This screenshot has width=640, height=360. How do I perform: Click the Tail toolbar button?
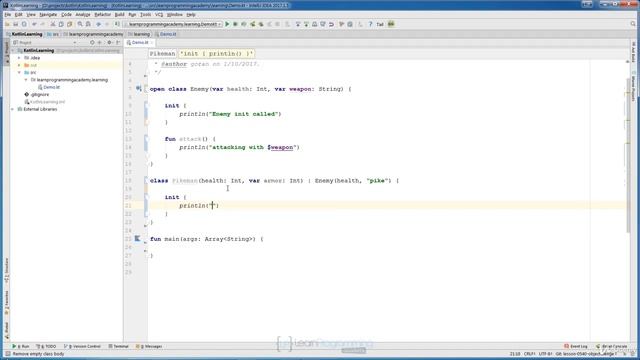380,24
